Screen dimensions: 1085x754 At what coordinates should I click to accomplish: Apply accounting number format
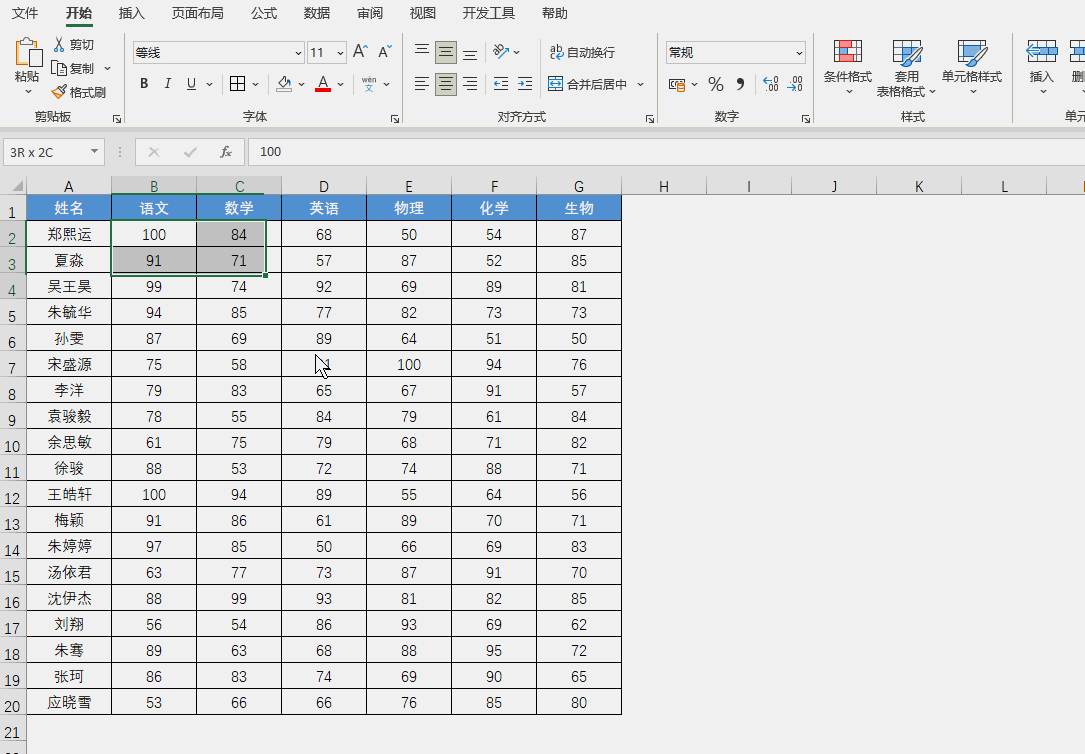coord(677,84)
